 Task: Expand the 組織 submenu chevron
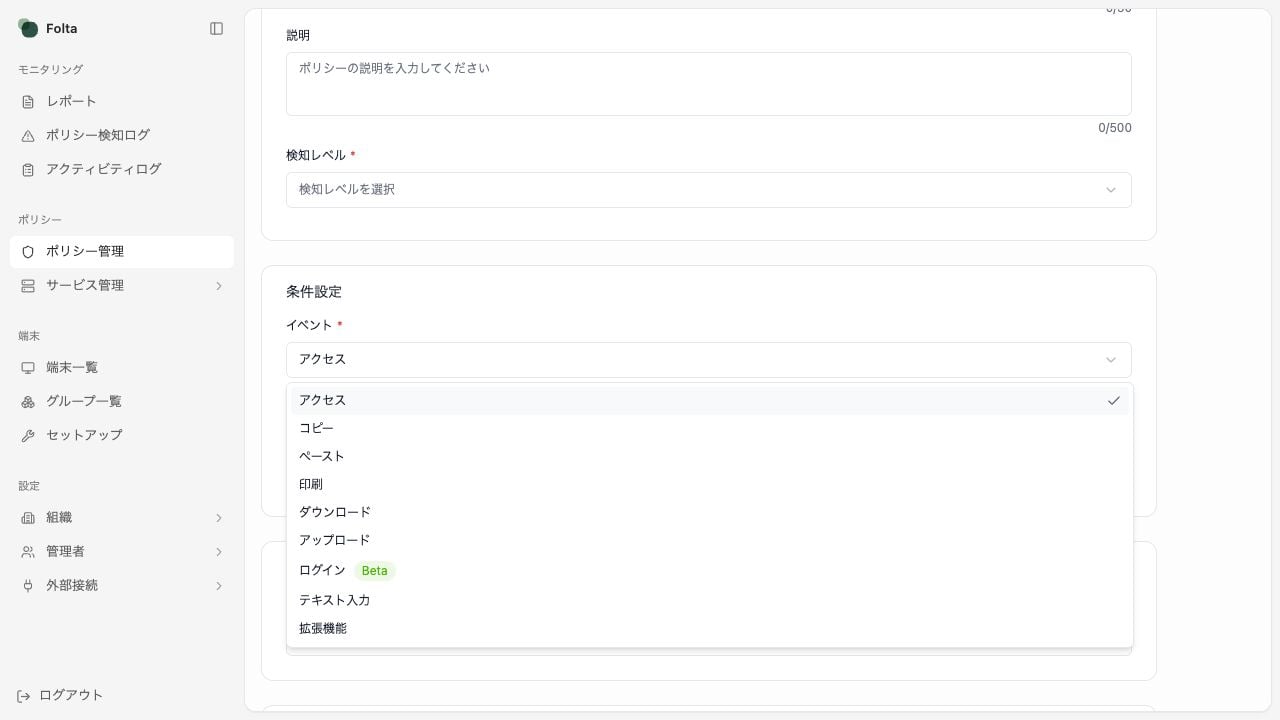pyautogui.click(x=218, y=518)
